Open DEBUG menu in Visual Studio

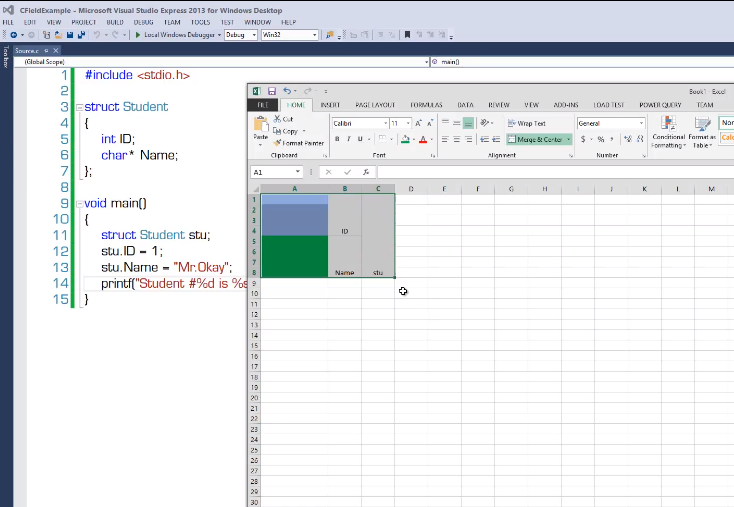coord(143,22)
